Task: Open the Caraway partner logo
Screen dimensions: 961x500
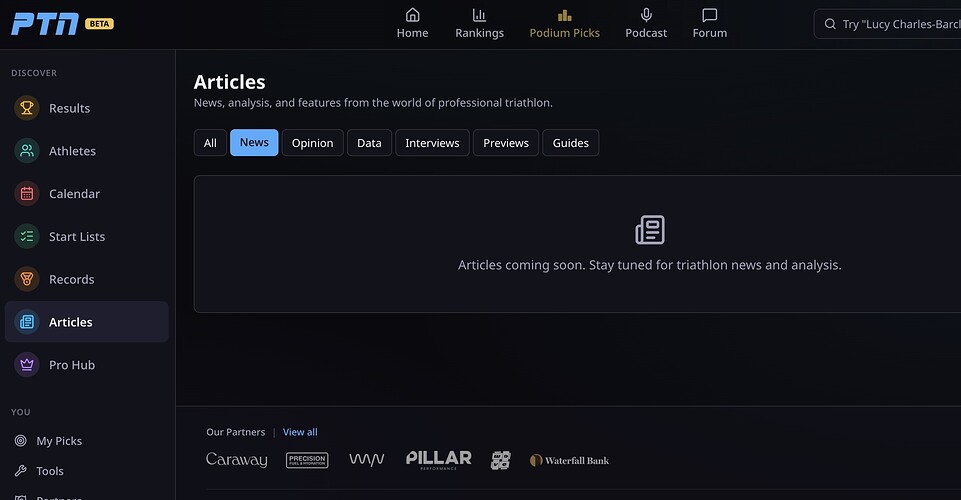Action: click(x=236, y=460)
